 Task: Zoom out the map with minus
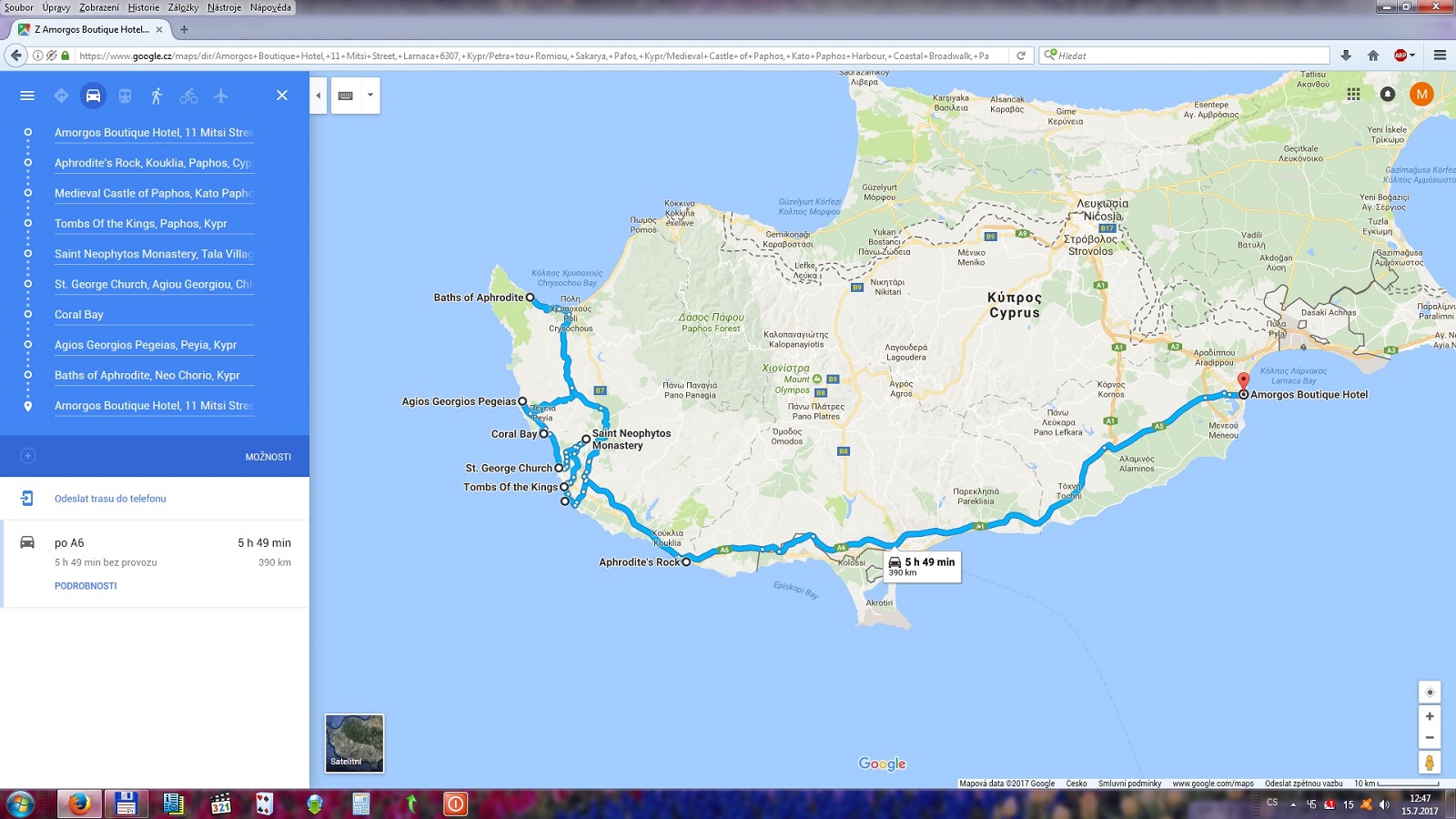pyautogui.click(x=1430, y=738)
